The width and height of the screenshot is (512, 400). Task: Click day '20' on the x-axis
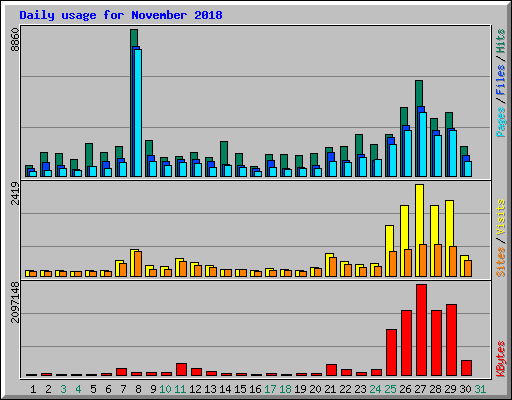315,389
